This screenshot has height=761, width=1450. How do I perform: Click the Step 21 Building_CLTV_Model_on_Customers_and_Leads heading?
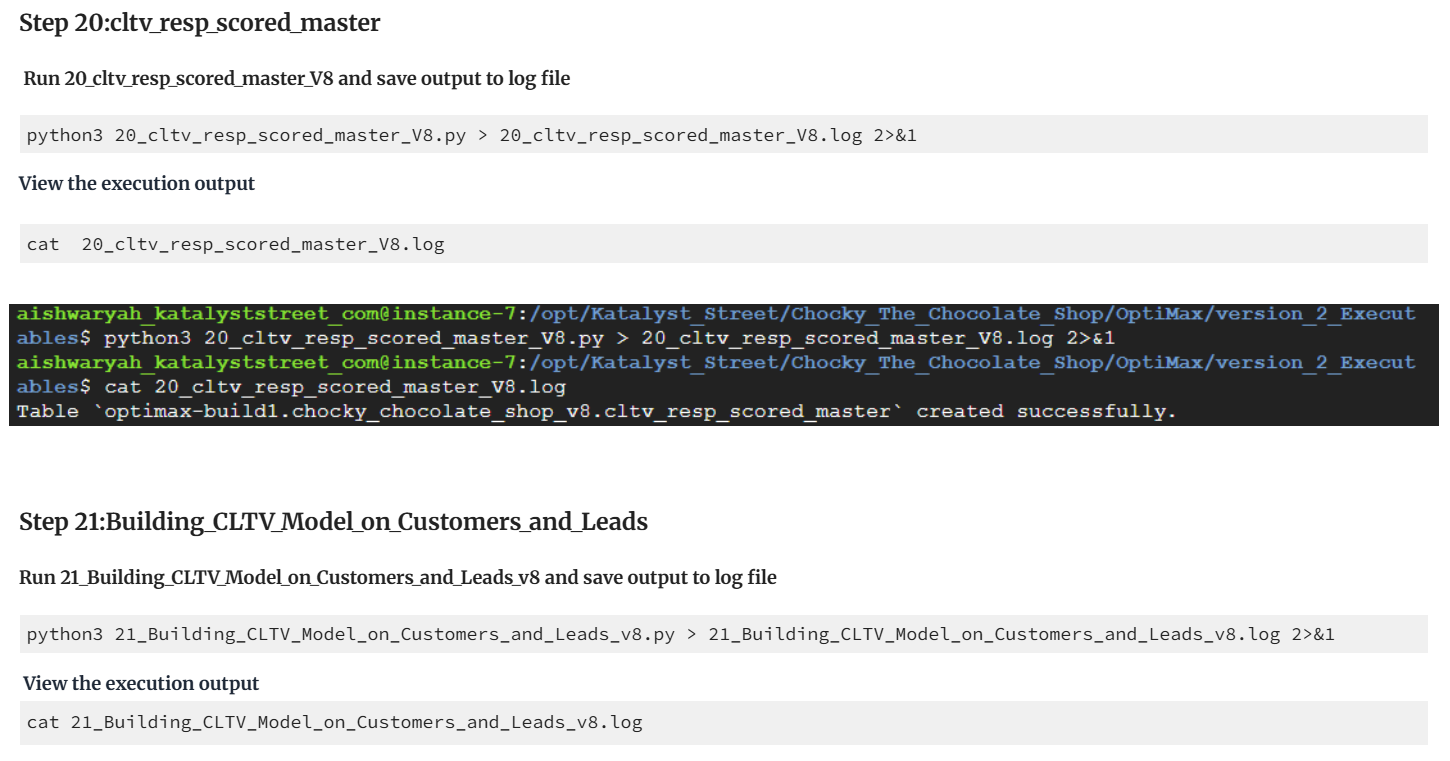point(333,522)
